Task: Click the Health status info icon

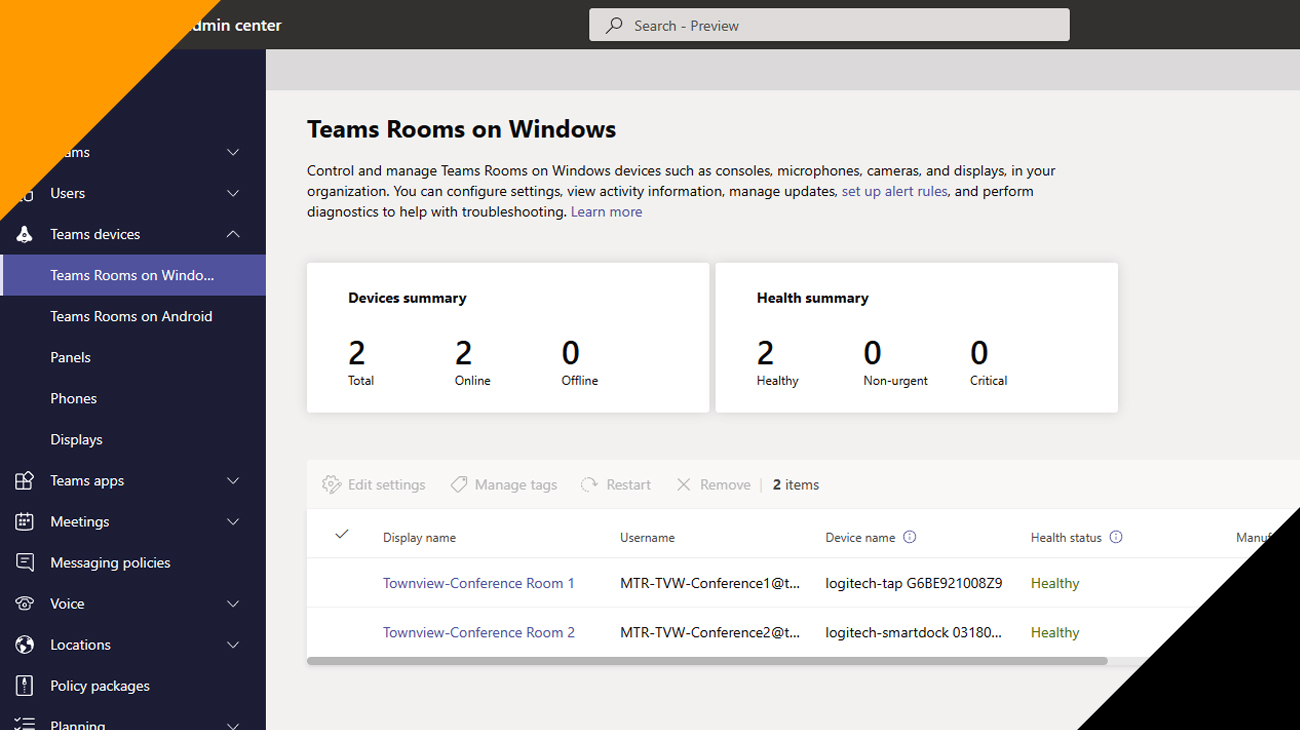Action: click(1116, 537)
